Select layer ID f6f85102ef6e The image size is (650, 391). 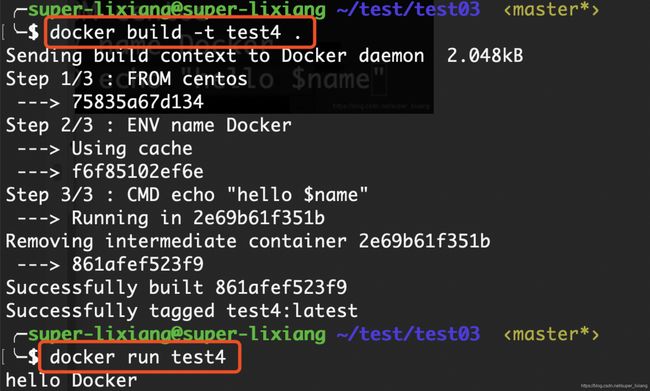tap(138, 172)
